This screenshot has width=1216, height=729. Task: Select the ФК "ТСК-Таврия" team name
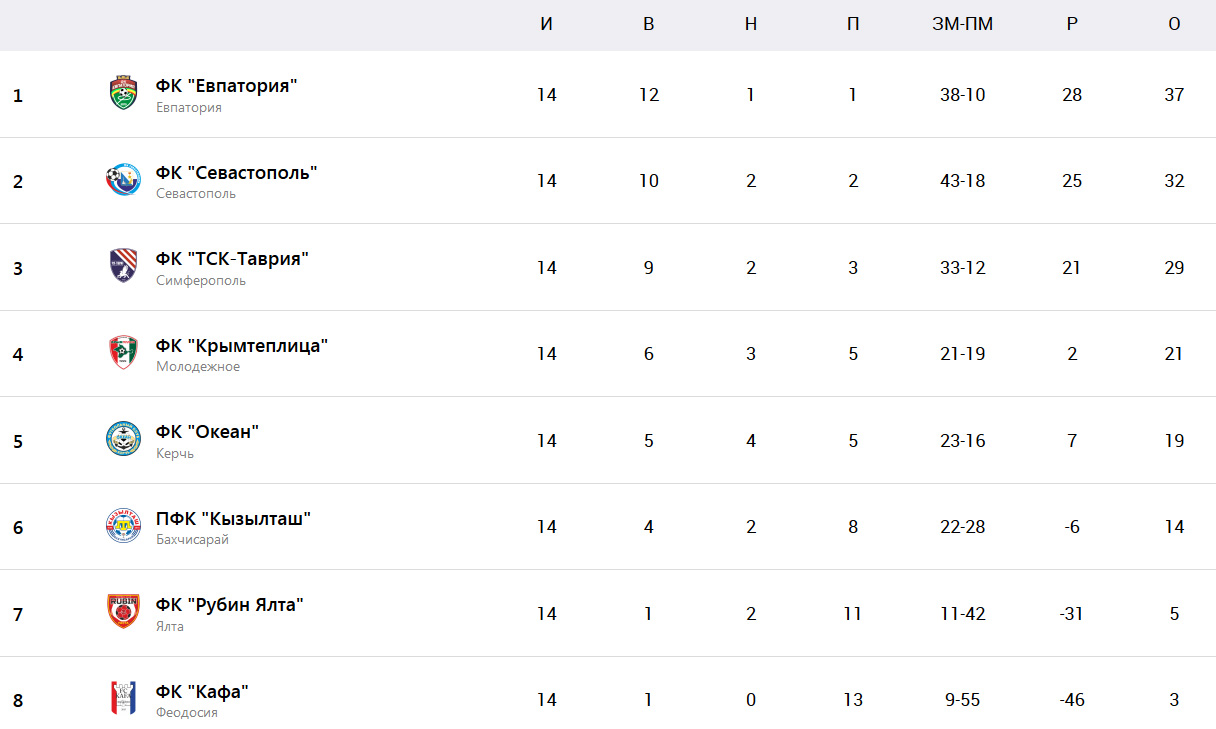point(232,259)
